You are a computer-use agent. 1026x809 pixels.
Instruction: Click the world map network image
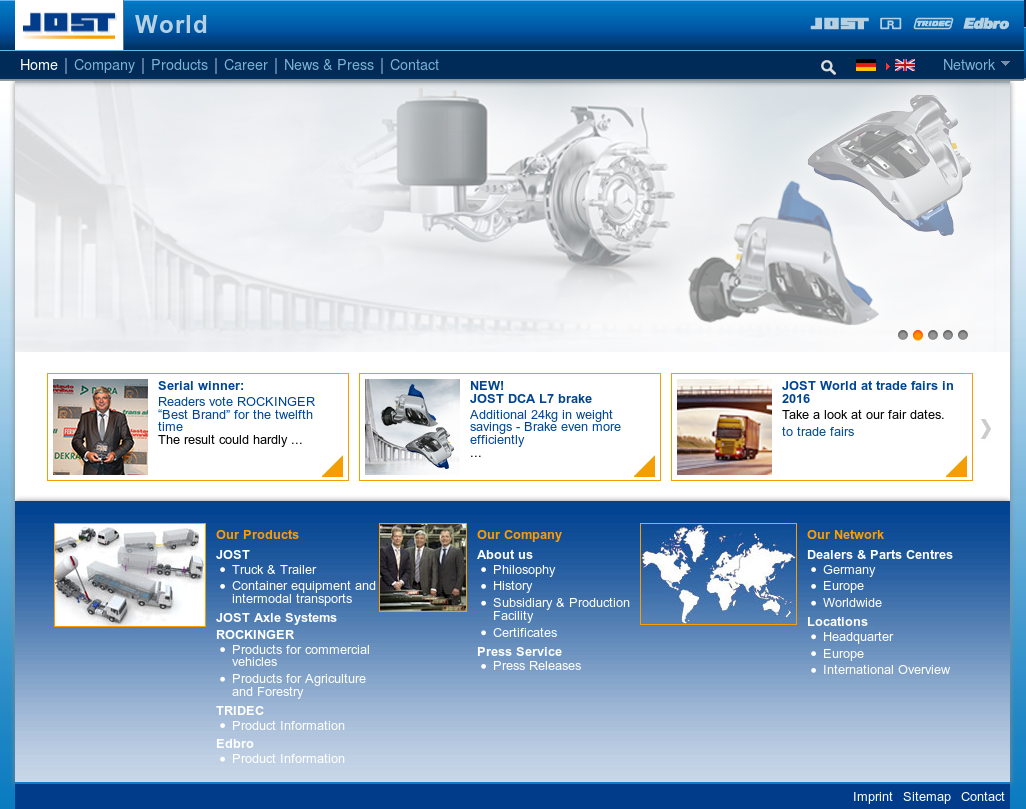(718, 574)
